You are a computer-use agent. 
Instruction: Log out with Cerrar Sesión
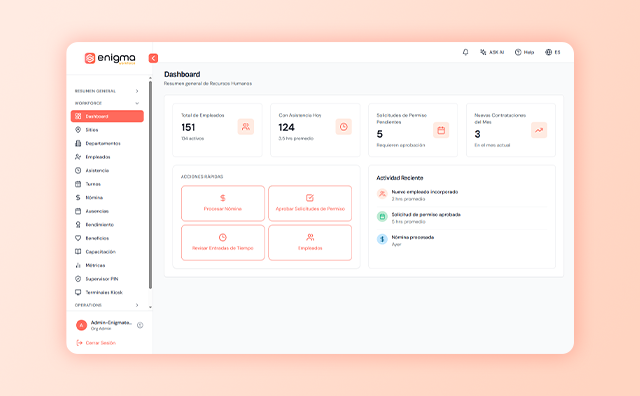tap(96, 343)
